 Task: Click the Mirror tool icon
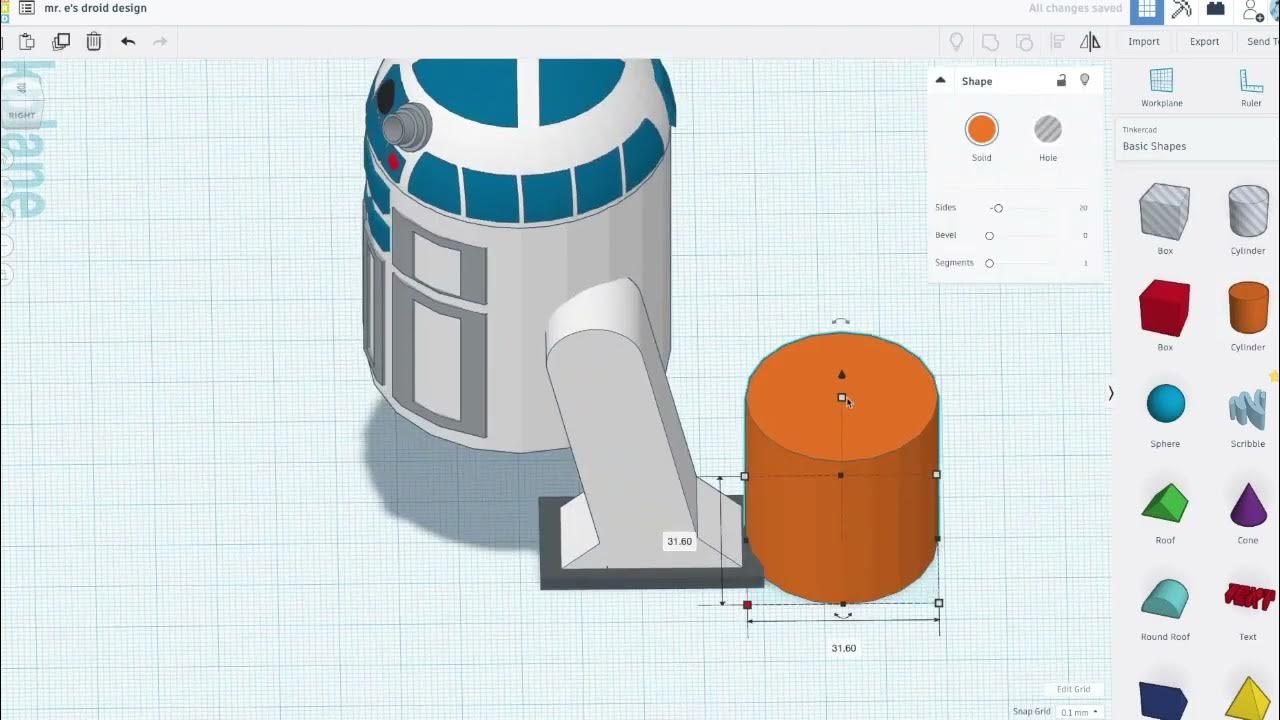point(1090,41)
